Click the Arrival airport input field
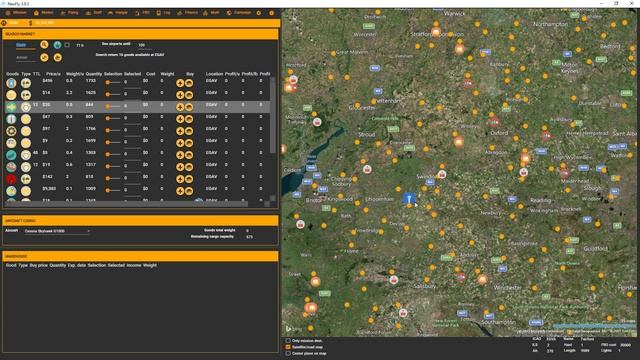 coord(25,58)
